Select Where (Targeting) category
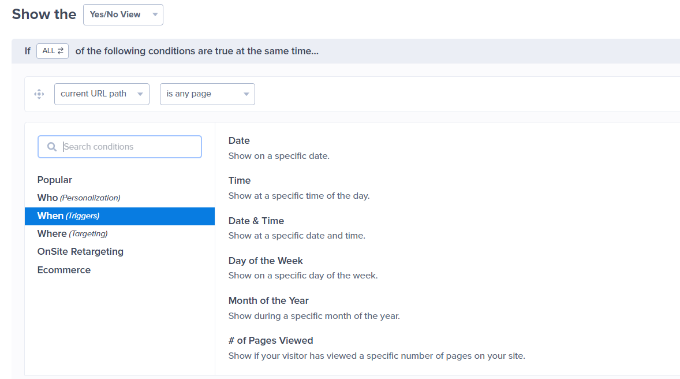680x379 pixels. pyautogui.click(x=72, y=234)
